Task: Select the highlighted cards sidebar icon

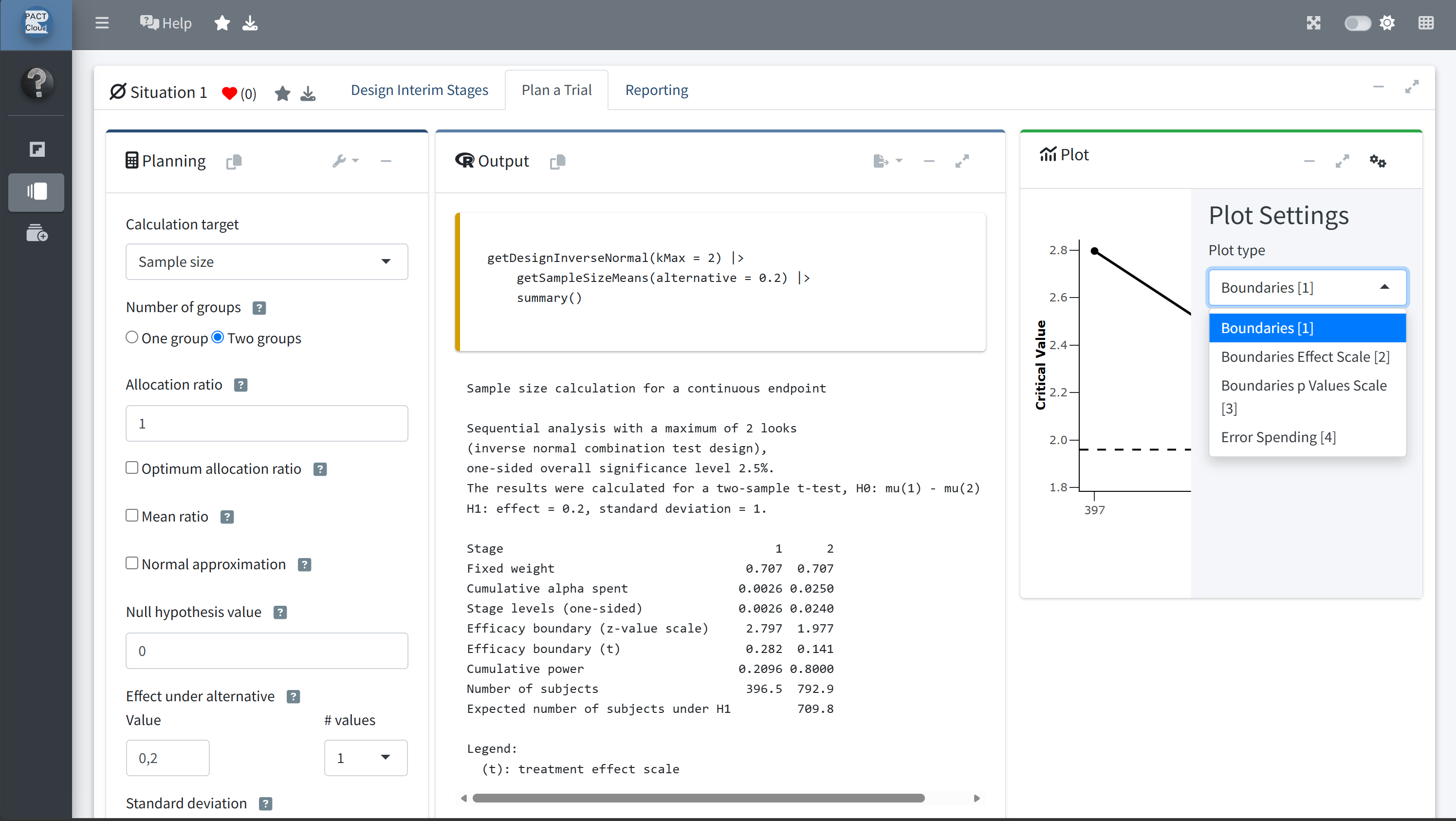Action: 36,192
